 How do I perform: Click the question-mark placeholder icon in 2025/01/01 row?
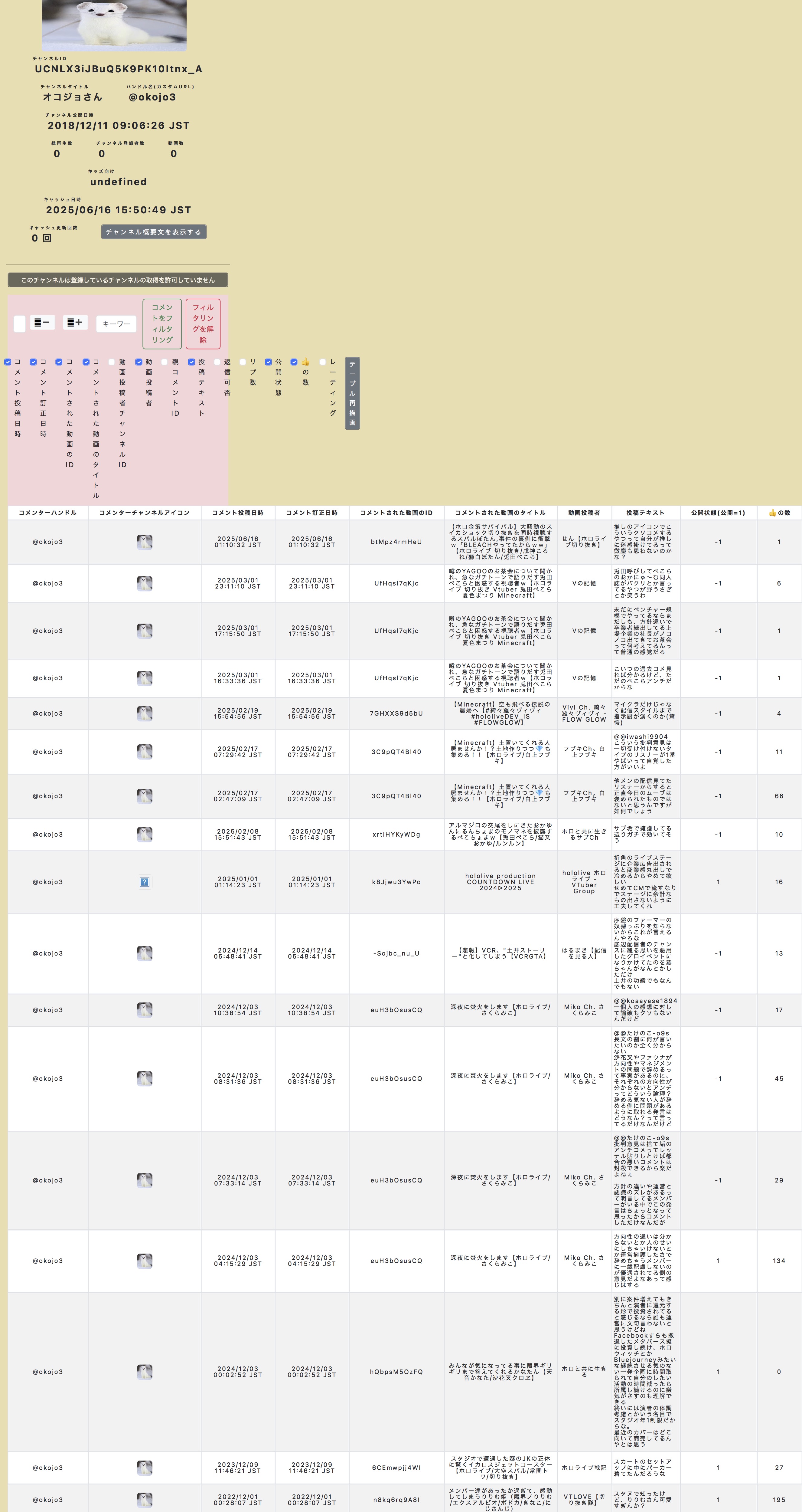tap(144, 882)
